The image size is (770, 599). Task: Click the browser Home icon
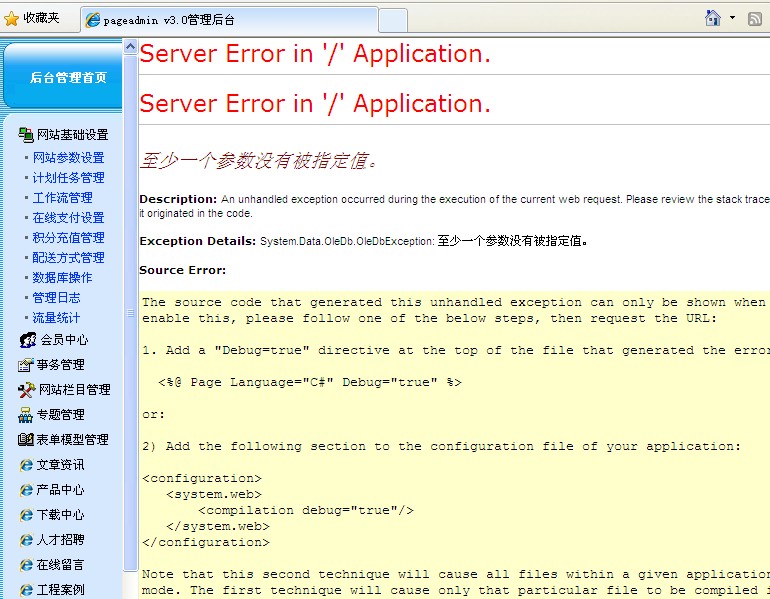click(x=712, y=18)
